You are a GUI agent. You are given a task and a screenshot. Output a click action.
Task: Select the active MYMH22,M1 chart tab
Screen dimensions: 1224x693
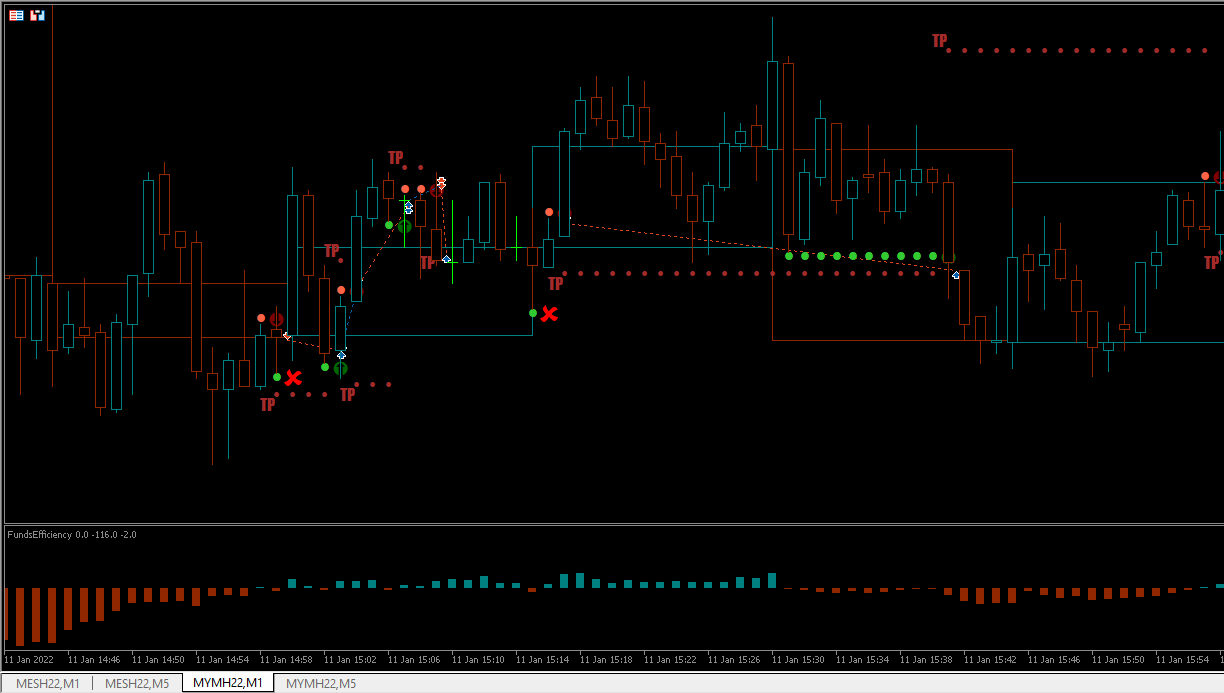click(227, 684)
